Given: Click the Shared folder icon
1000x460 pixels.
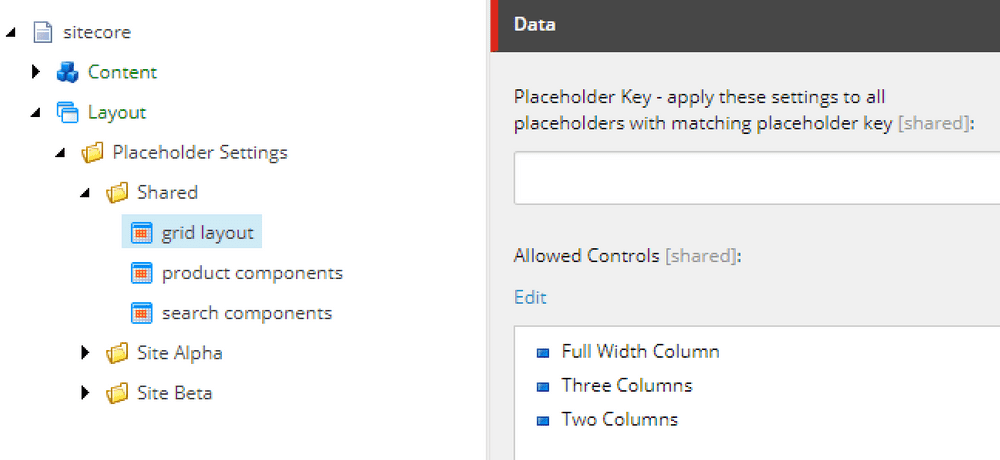Looking at the screenshot, I should [117, 193].
